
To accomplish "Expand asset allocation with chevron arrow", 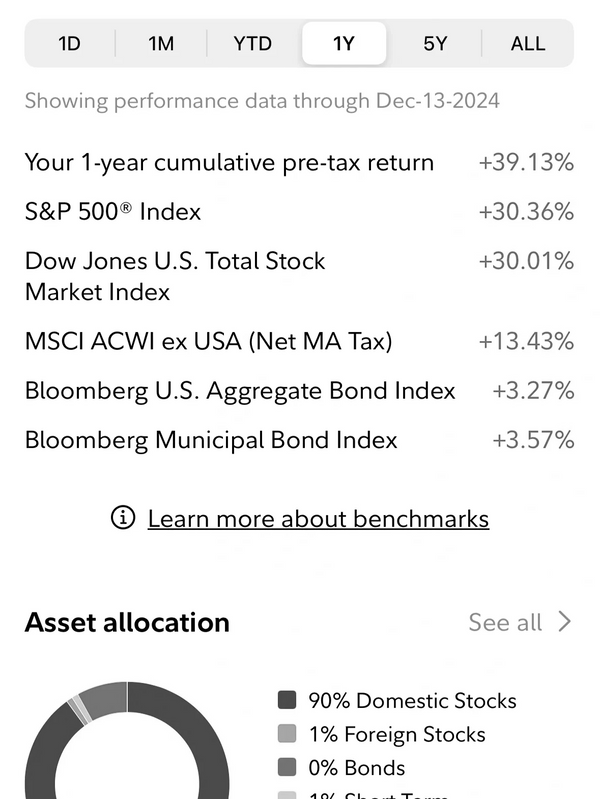I will [x=565, y=622].
